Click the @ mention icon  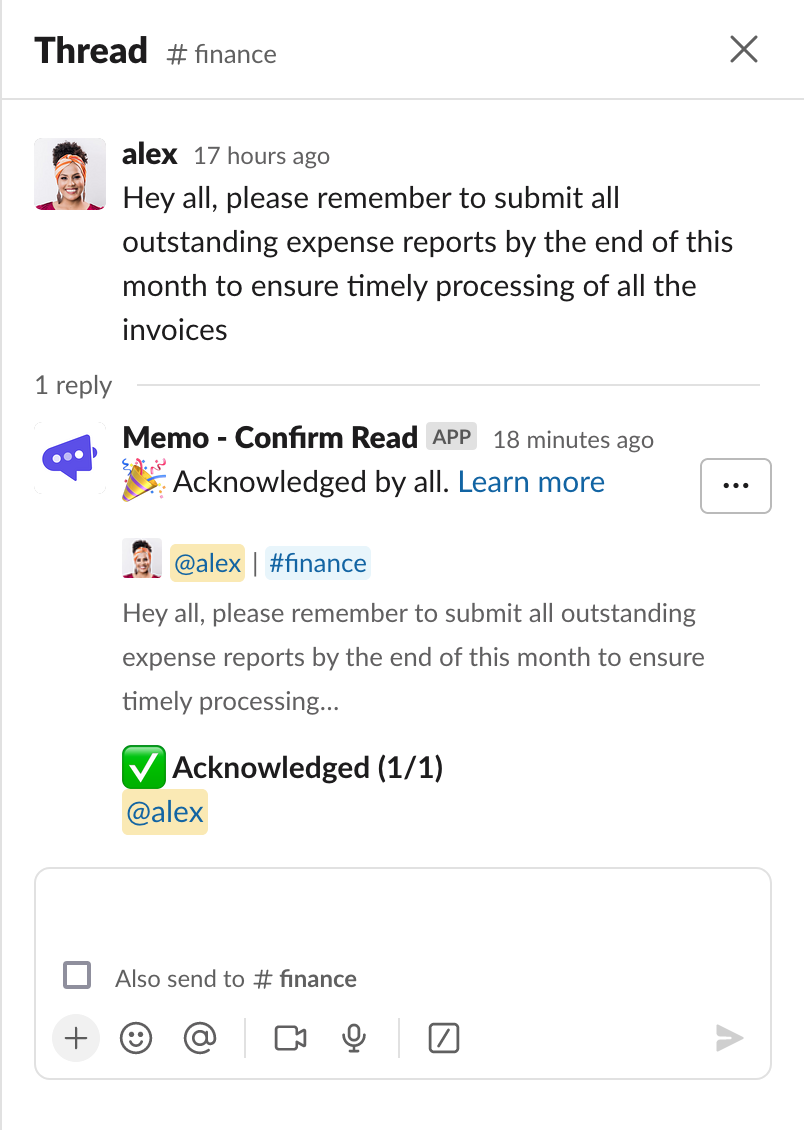200,1039
